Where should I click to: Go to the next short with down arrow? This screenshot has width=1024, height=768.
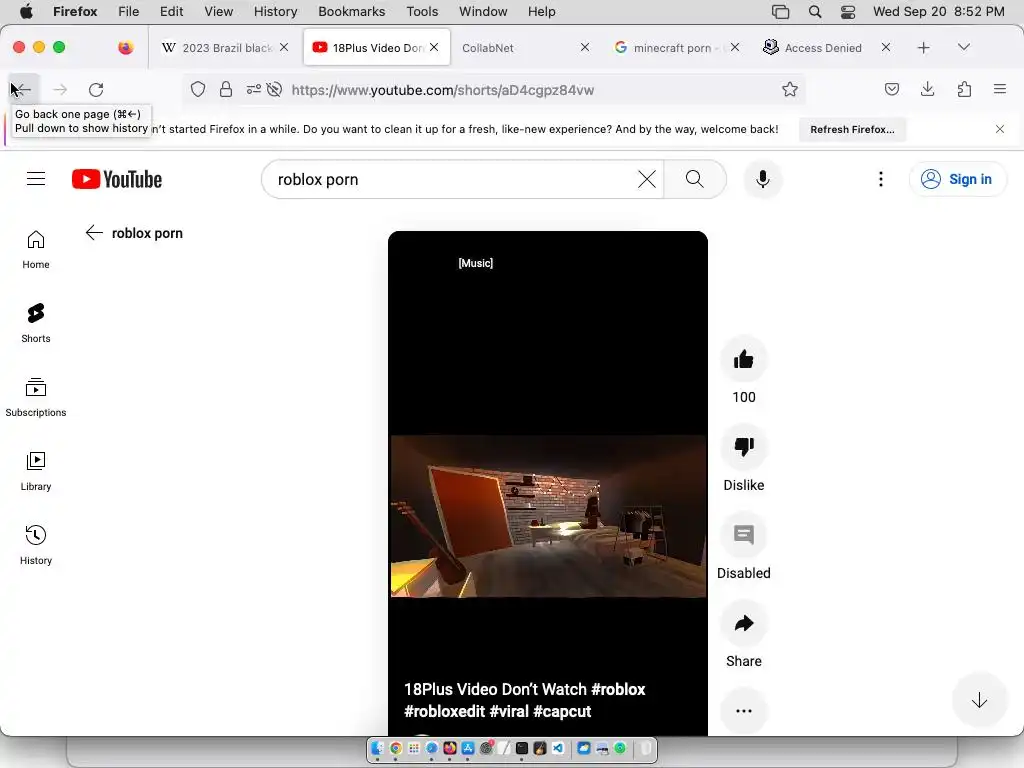(x=979, y=701)
